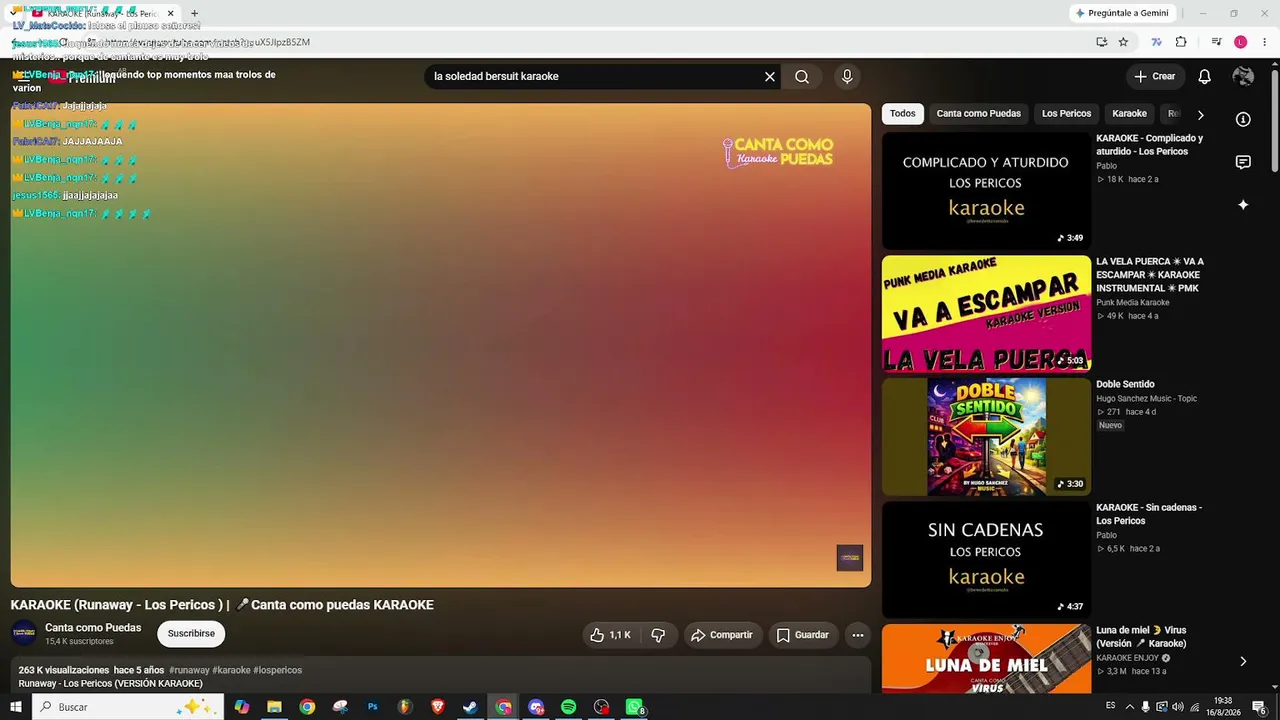Open Brave browser from the taskbar

(x=437, y=707)
